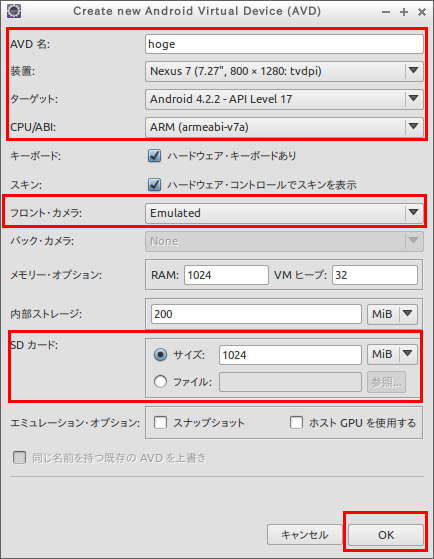Screen dimensions: 434x559
Task: Click the OK button
Action: [386, 535]
